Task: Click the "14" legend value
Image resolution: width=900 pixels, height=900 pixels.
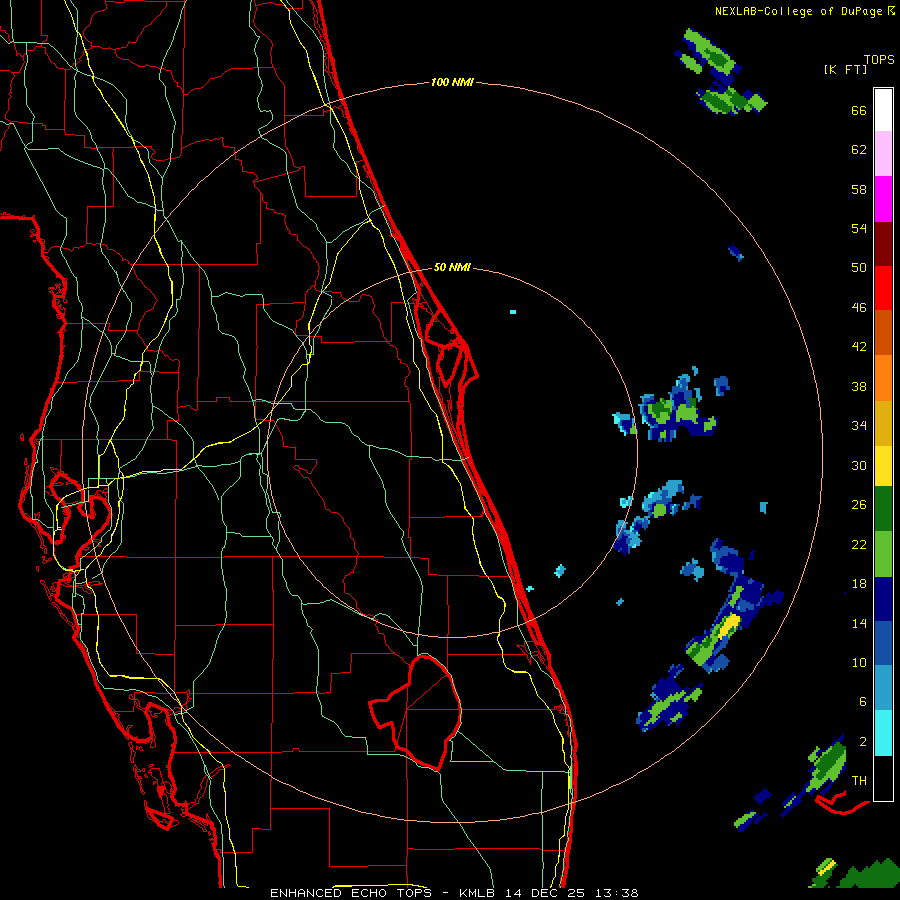Action: [859, 623]
